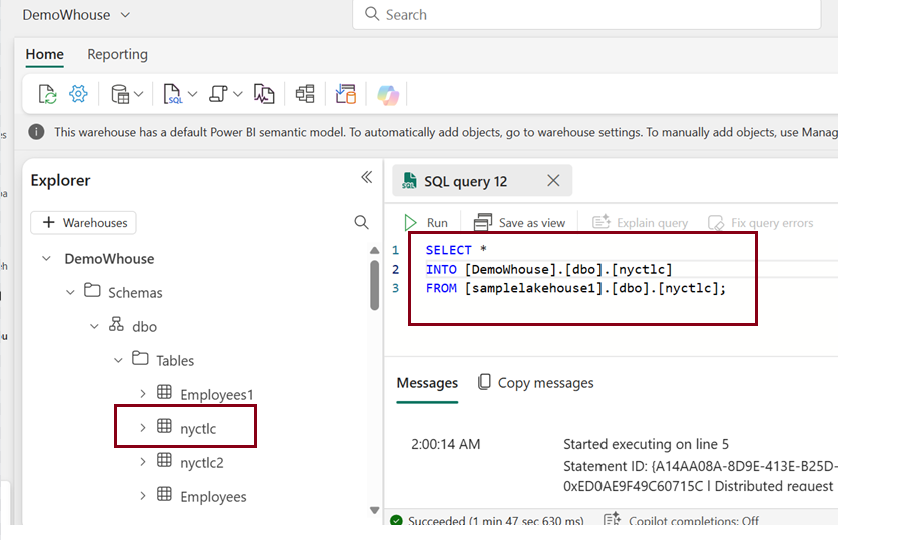913x540 pixels.
Task: Collapse the Tables folder in the Explorer
Action: 119,360
